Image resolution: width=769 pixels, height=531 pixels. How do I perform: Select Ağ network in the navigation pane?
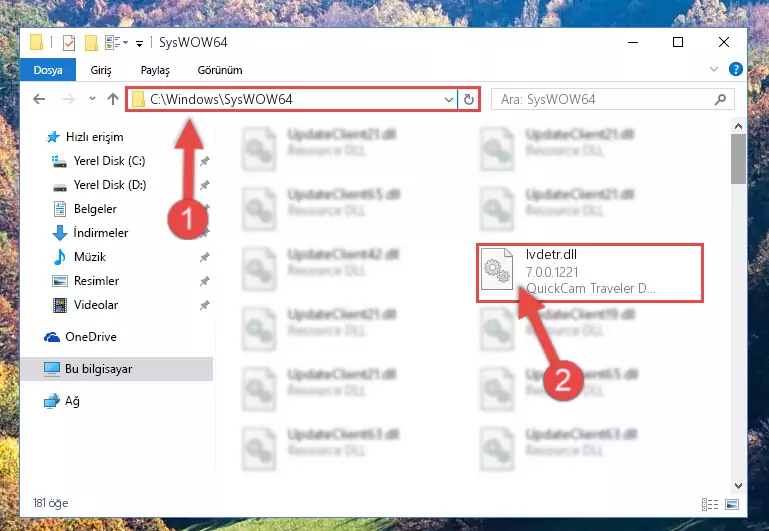point(72,401)
